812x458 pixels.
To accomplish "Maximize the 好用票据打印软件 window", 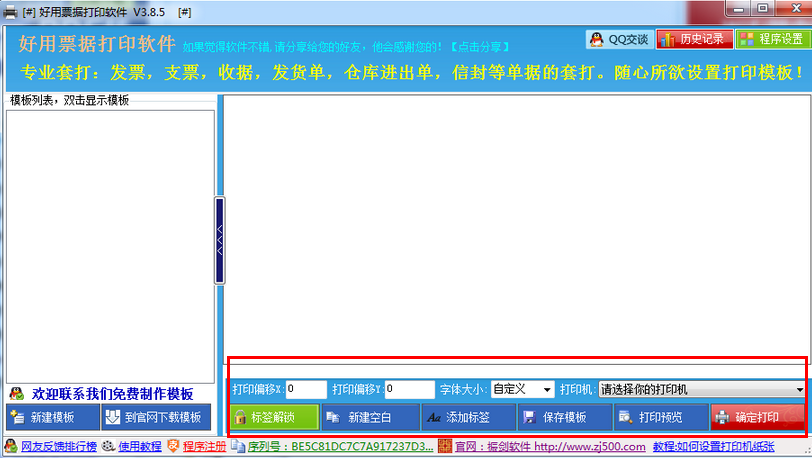I will click(762, 9).
